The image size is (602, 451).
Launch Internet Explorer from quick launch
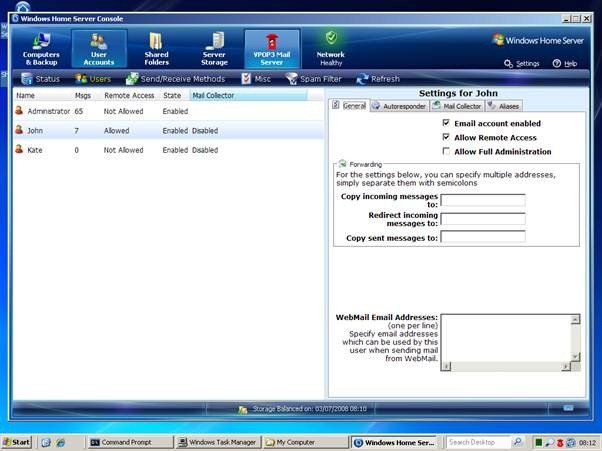61,443
